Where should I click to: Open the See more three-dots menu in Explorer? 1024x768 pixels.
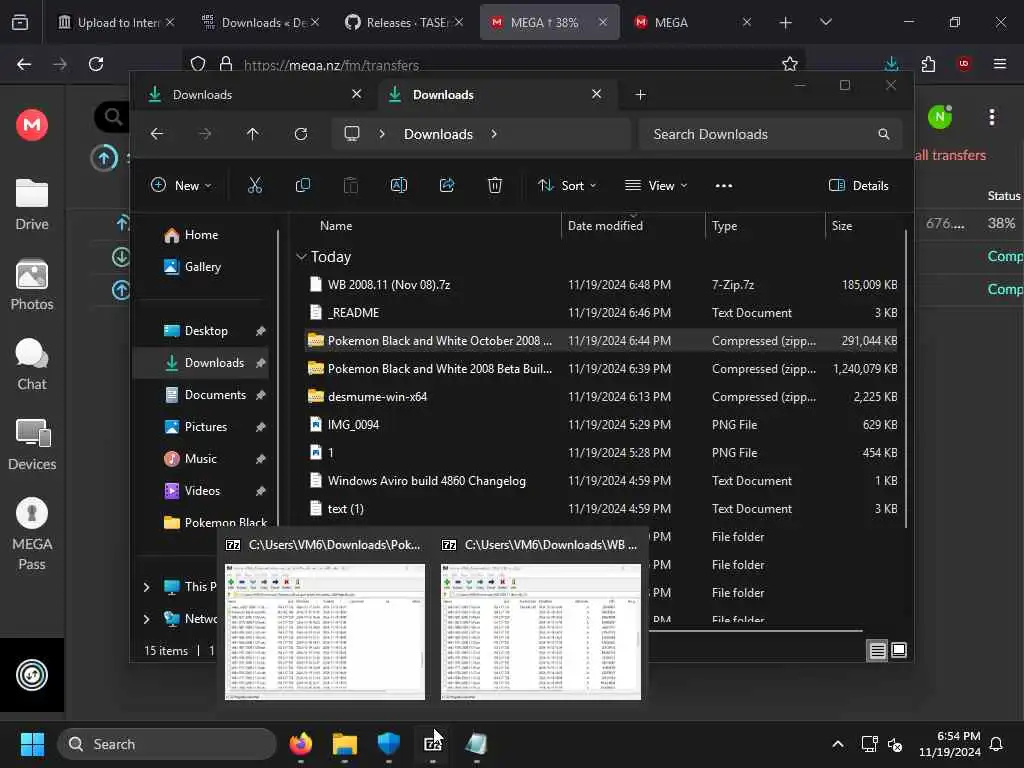point(724,185)
